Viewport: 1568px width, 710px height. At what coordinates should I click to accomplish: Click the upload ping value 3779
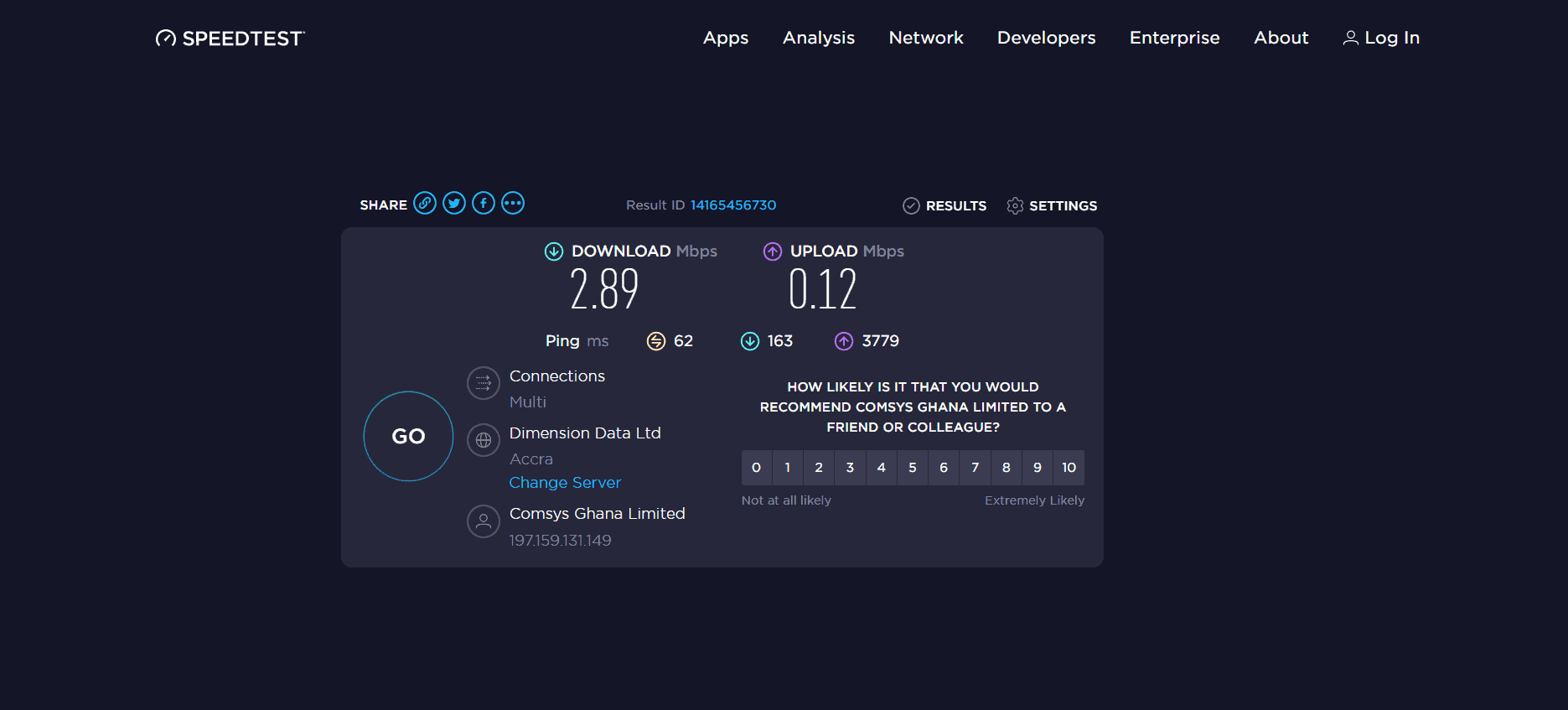coord(881,341)
